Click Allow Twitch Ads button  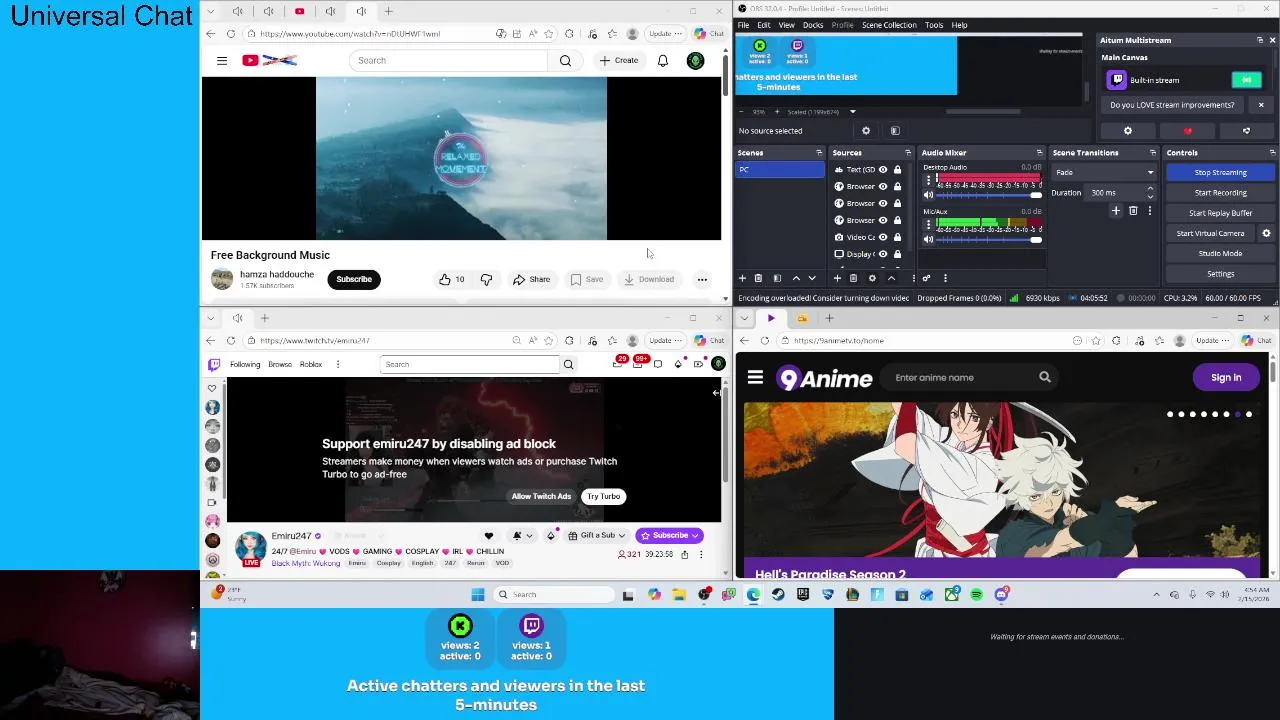coord(541,496)
